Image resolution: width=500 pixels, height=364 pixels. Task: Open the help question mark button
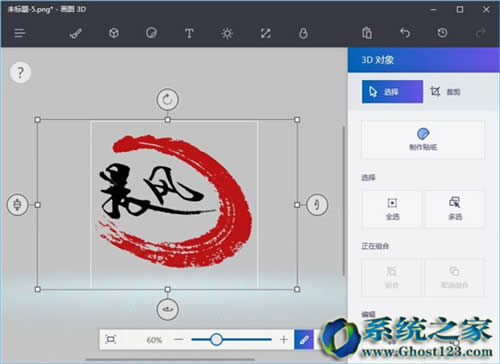[x=20, y=72]
